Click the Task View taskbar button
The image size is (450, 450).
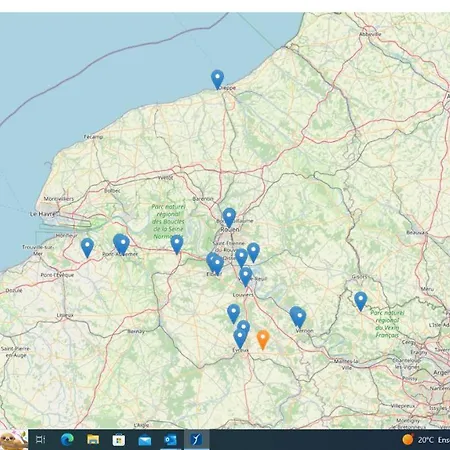pos(41,440)
